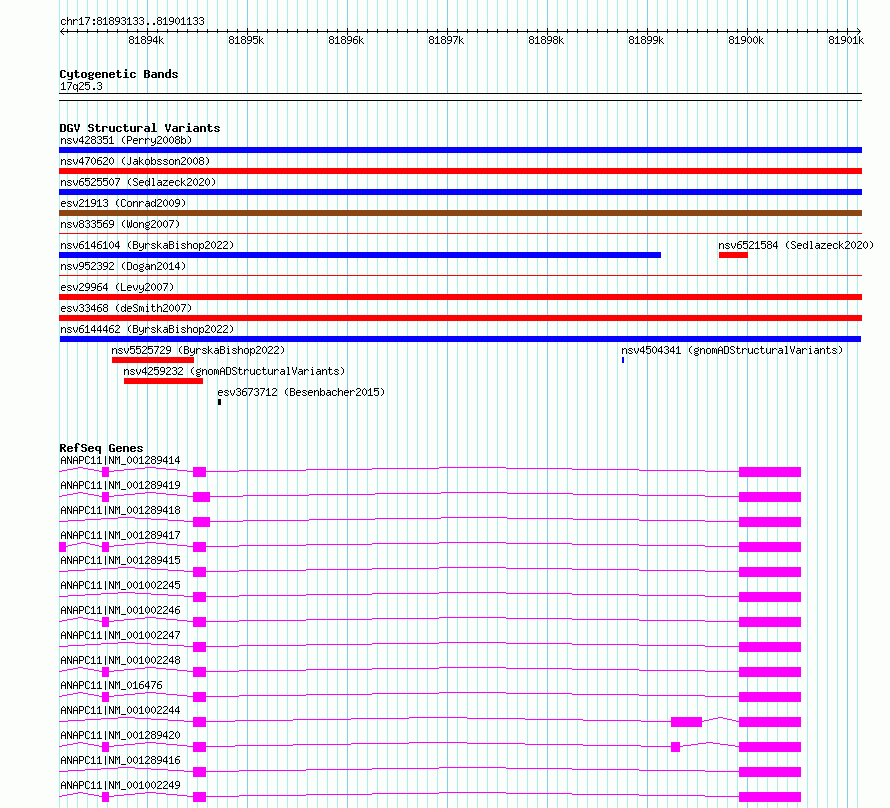Click the large right exon of NM_001002247
The image size is (890, 808).
coord(770,647)
